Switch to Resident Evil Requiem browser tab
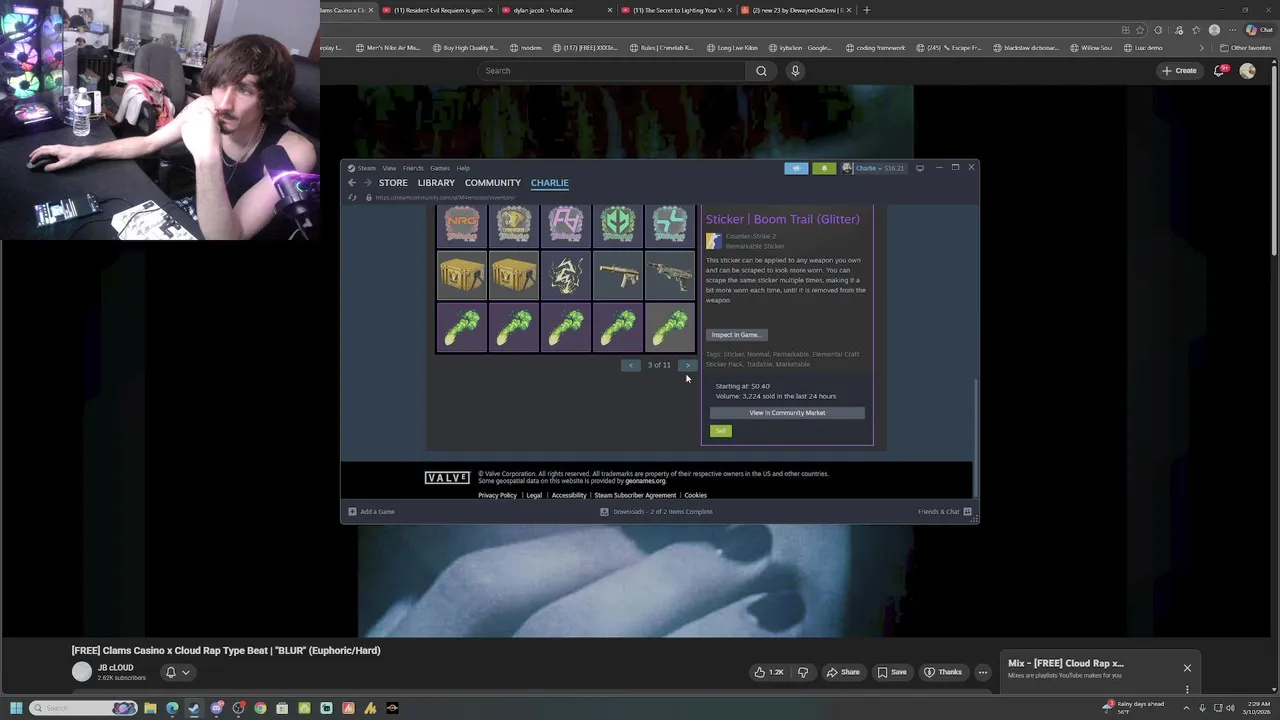The width and height of the screenshot is (1280, 720). click(440, 10)
